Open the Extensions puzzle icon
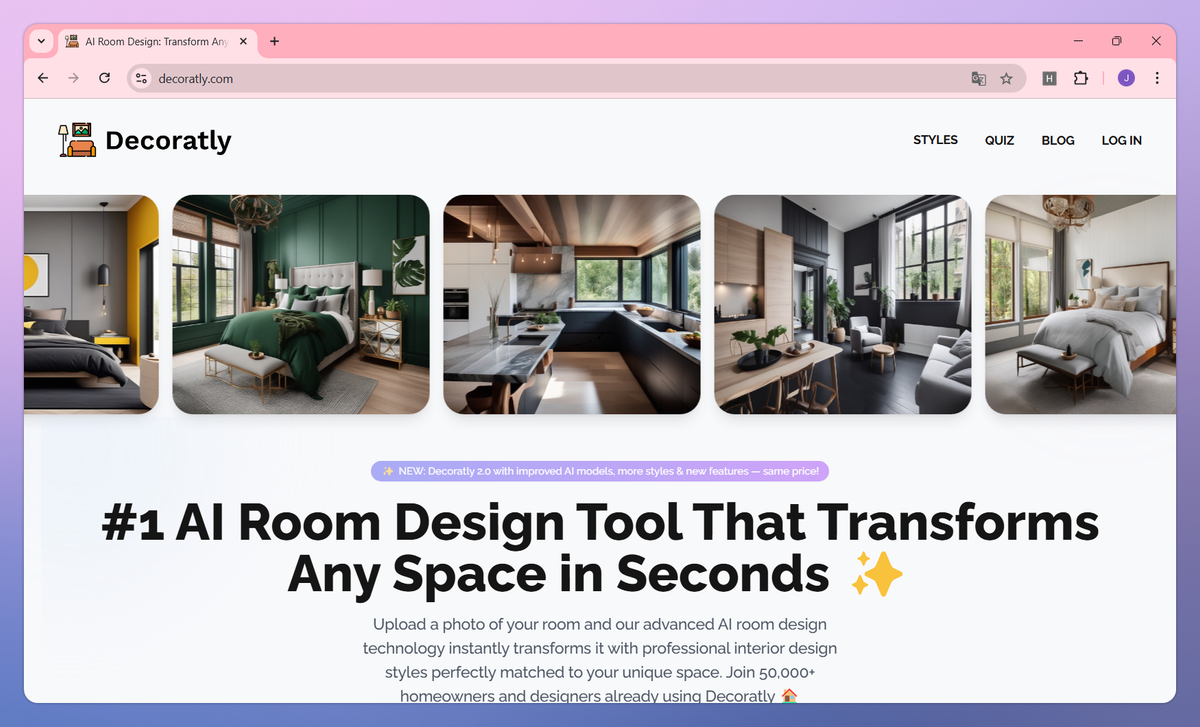Screen dimensions: 1200x727 [1080, 78]
